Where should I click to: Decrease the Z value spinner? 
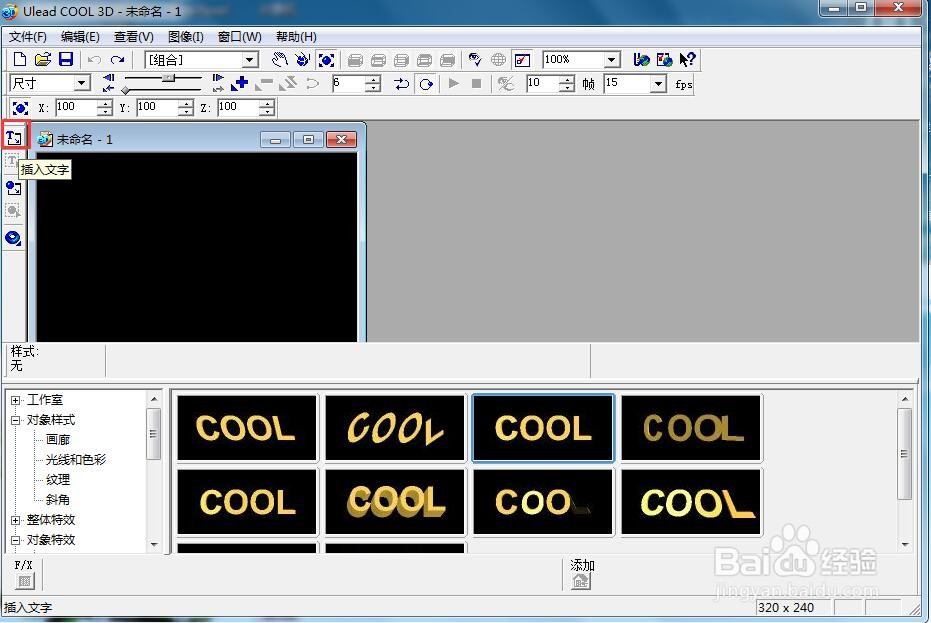[x=267, y=112]
